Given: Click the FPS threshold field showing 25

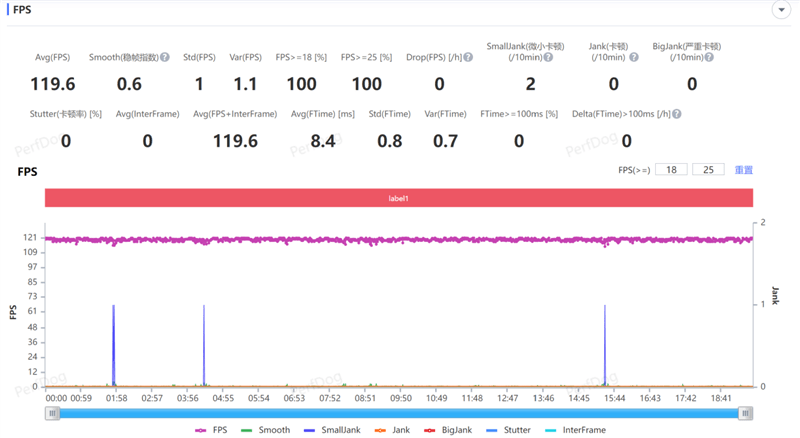Looking at the screenshot, I should pos(708,169).
